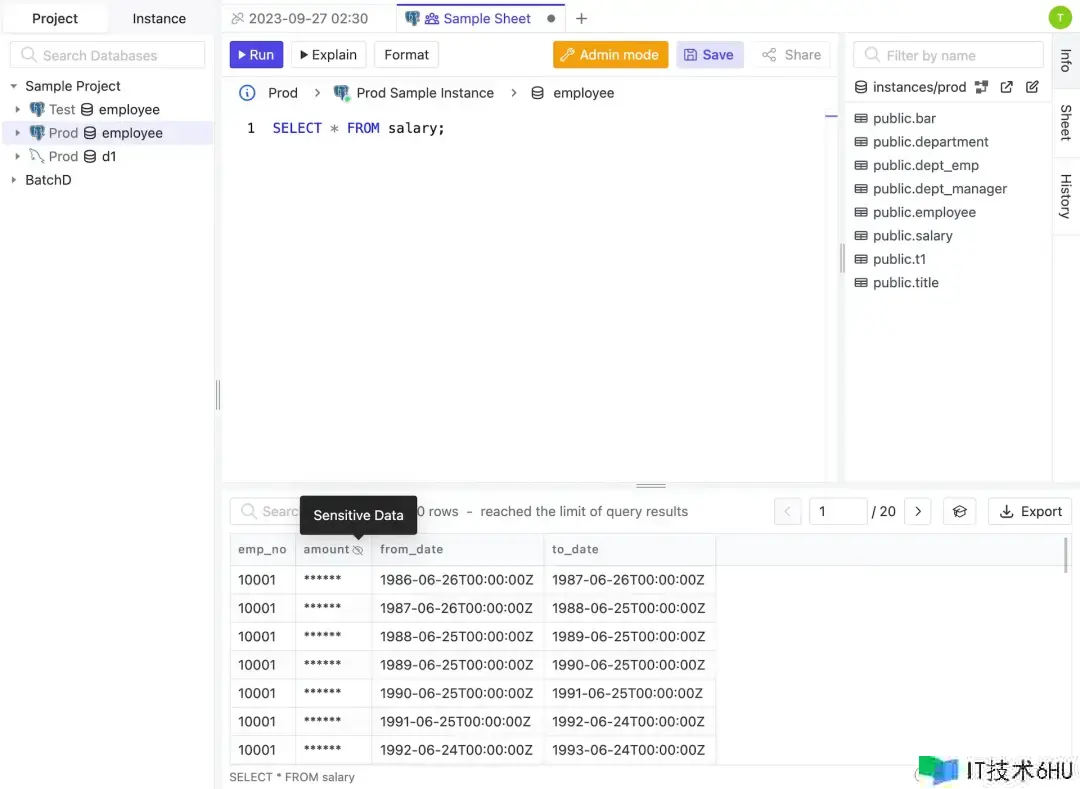Switch to the Project tab
The height and width of the screenshot is (789, 1080).
[x=55, y=19]
